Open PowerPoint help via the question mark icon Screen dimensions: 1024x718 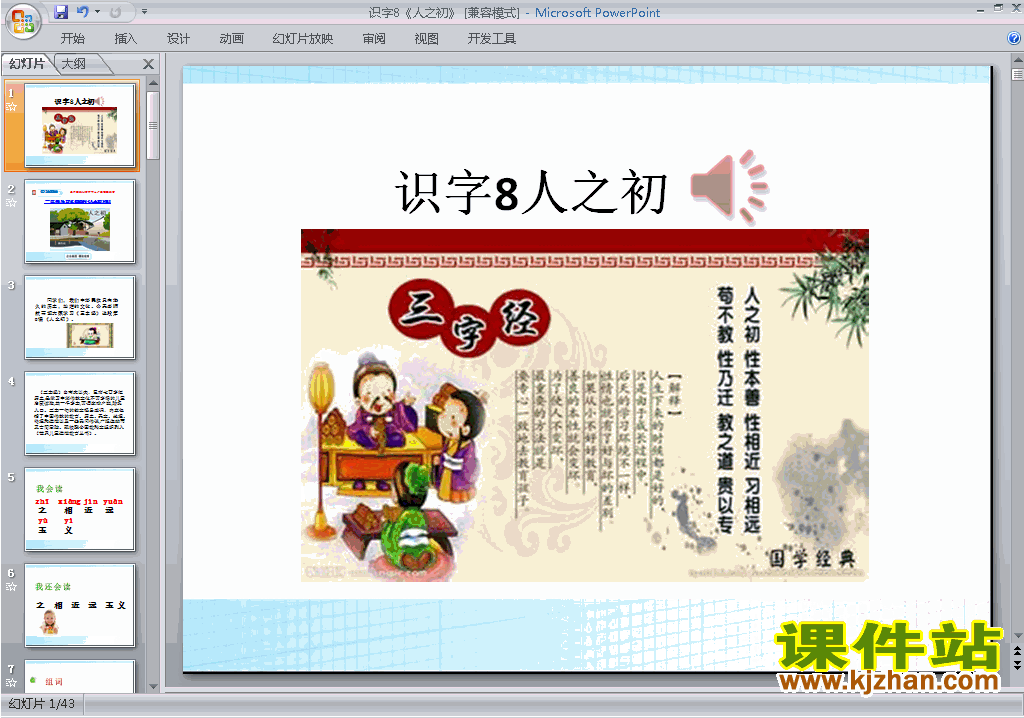coord(1014,39)
